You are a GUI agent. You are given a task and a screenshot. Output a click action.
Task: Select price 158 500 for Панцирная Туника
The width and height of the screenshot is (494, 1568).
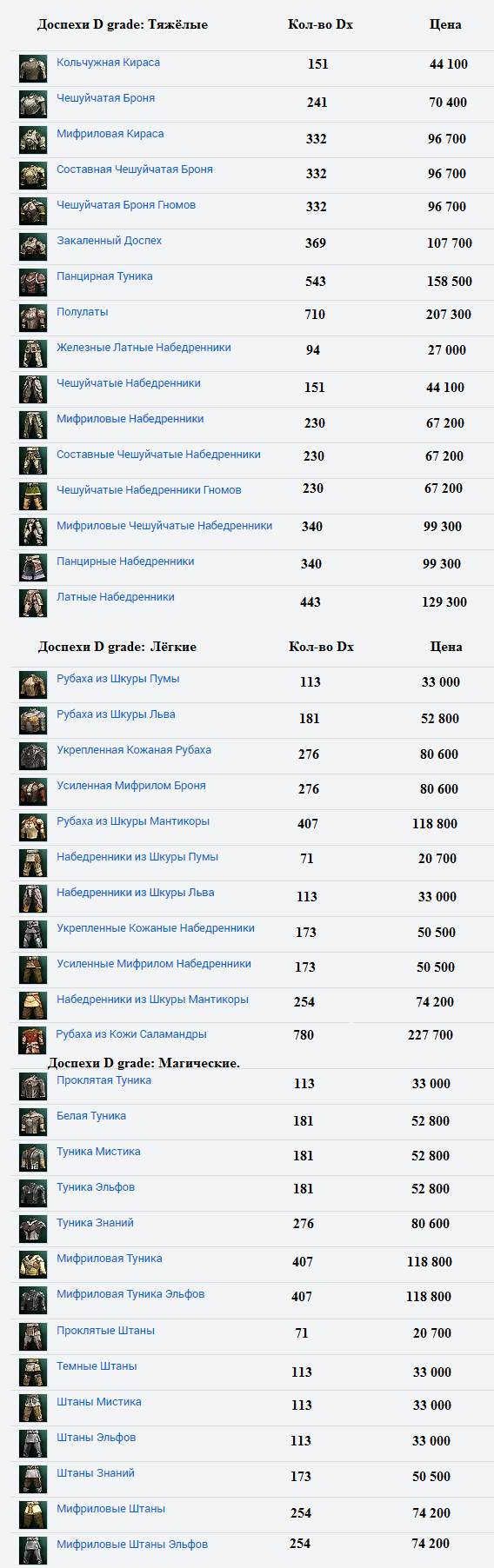tap(450, 282)
